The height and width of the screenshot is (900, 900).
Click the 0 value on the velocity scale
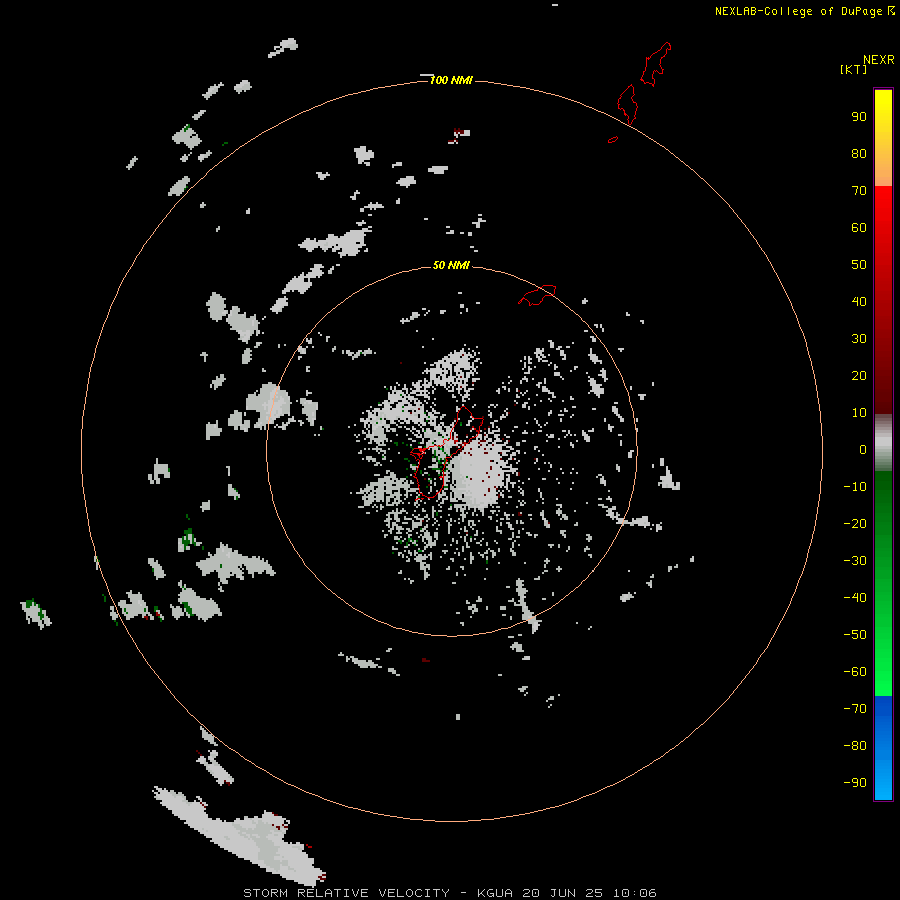[x=863, y=450]
